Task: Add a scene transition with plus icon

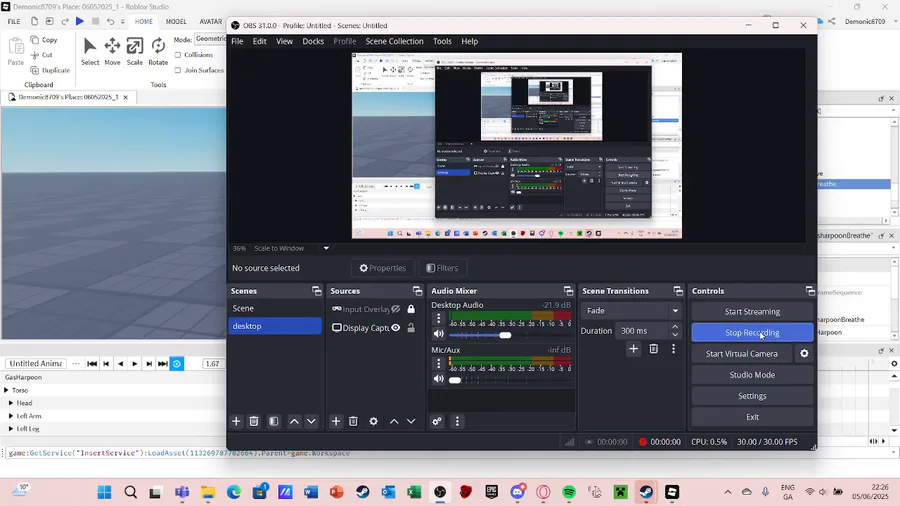Action: pos(633,348)
